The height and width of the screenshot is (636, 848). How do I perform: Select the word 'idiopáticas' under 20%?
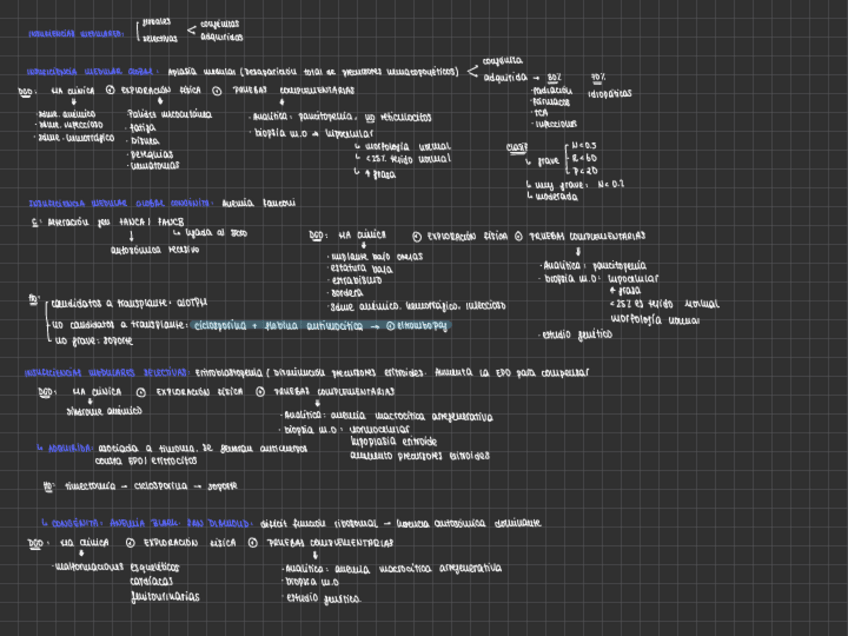tap(610, 94)
